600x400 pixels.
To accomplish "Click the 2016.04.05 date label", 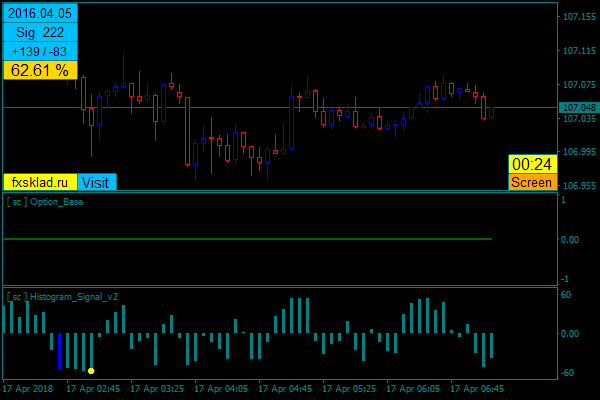I will pyautogui.click(x=40, y=13).
